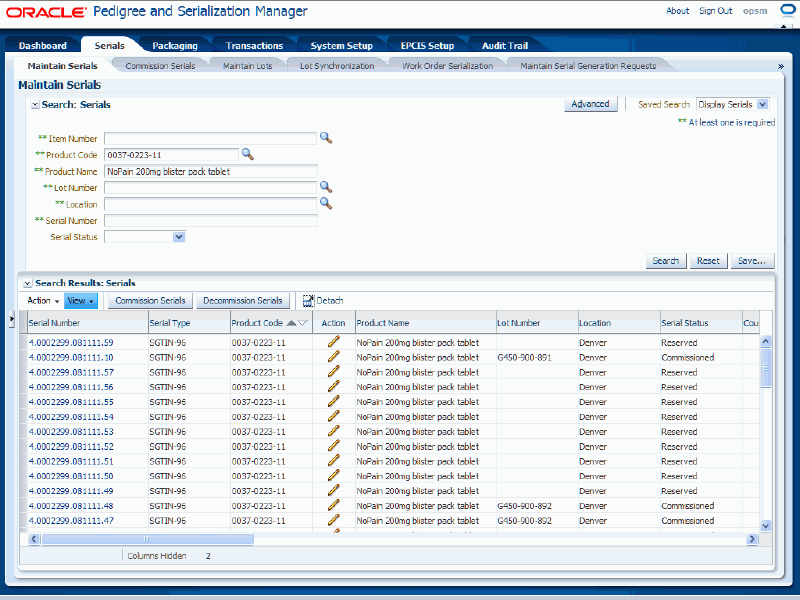The image size is (800, 600).
Task: Click edit pencil for serial 4.0002299.081111.57
Action: tap(334, 371)
